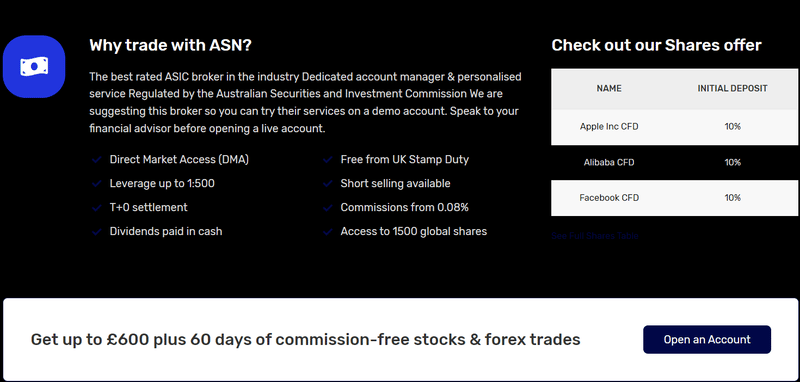
Task: Click checkmark icon beside Free from UK Stamp Duty
Action: [x=328, y=160]
